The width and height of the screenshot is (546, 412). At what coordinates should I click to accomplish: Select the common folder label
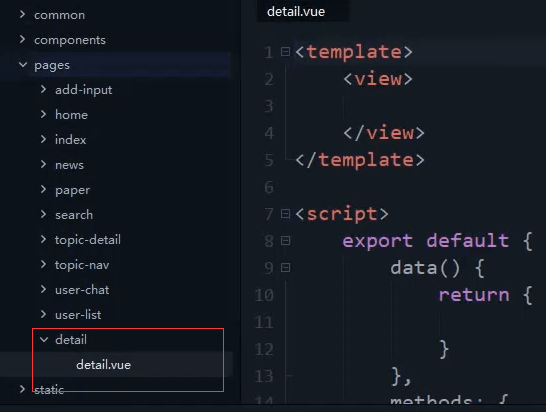[x=60, y=15]
